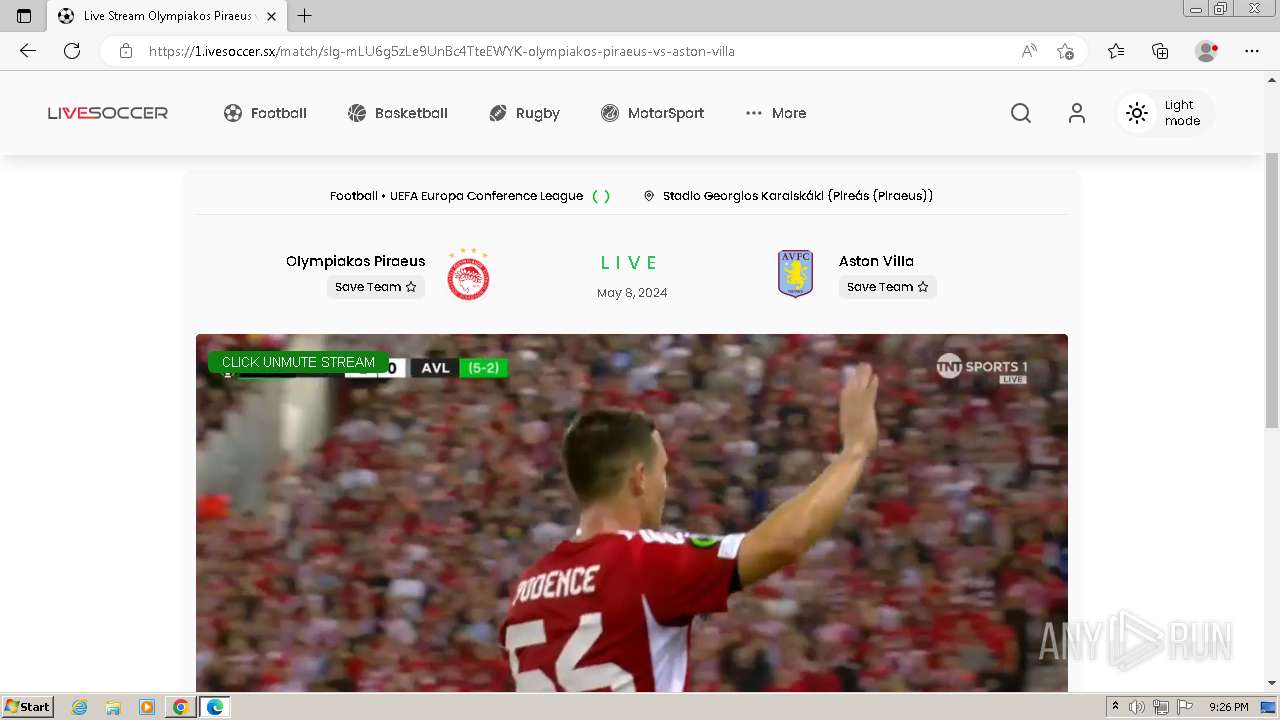Click the UEFA Europa Conference League text

[486, 196]
